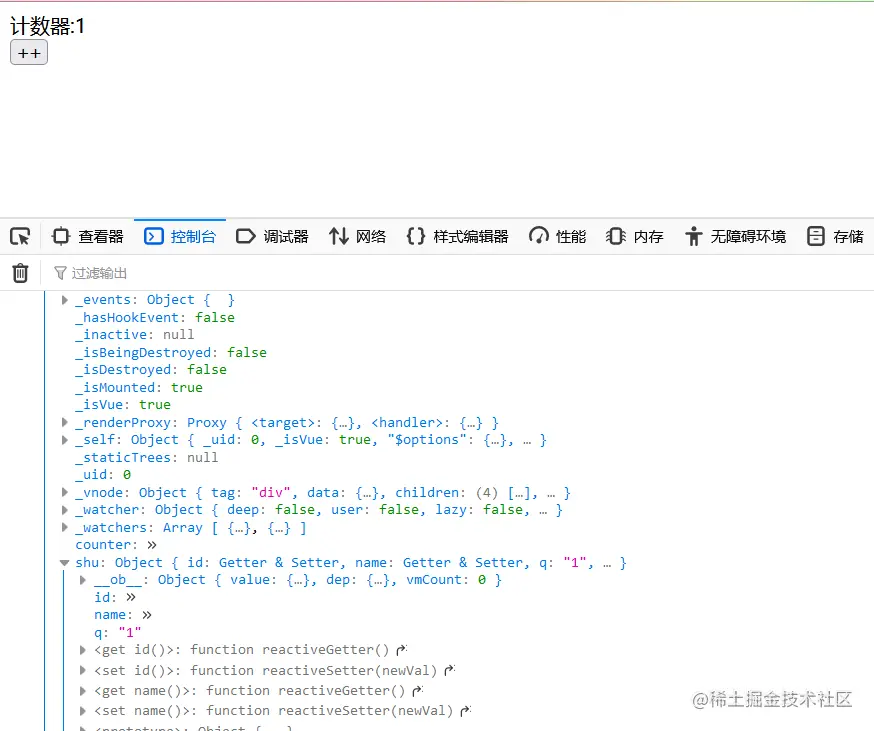
Task: Click the ++ counter increment button
Action: 29,53
